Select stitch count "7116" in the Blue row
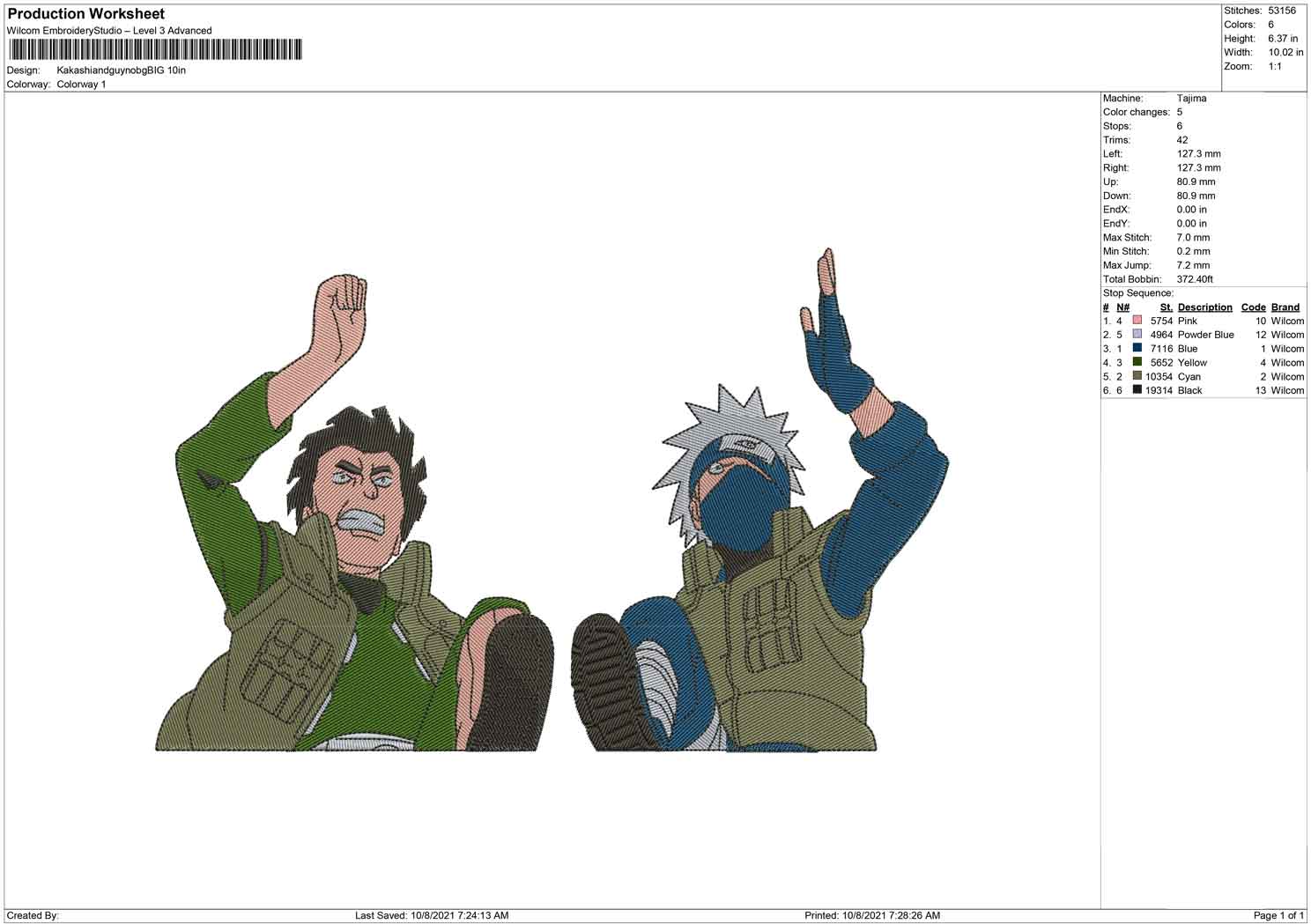Image resolution: width=1311 pixels, height=924 pixels. [1161, 349]
